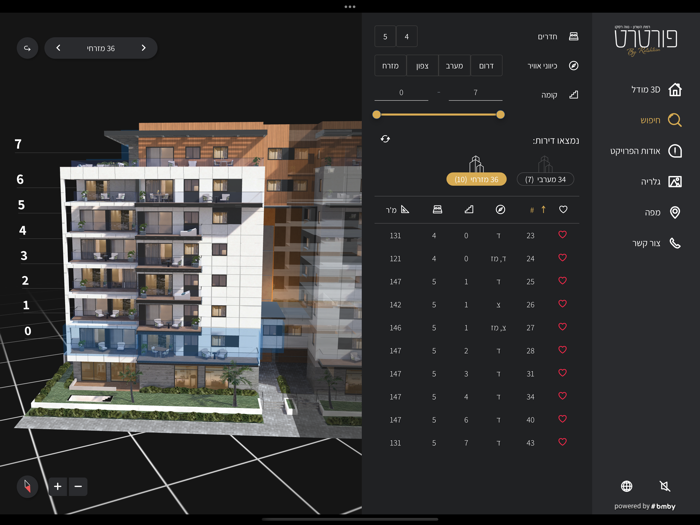The height and width of the screenshot is (525, 700).
Task: Go to next building with right chevron
Action: click(x=143, y=48)
